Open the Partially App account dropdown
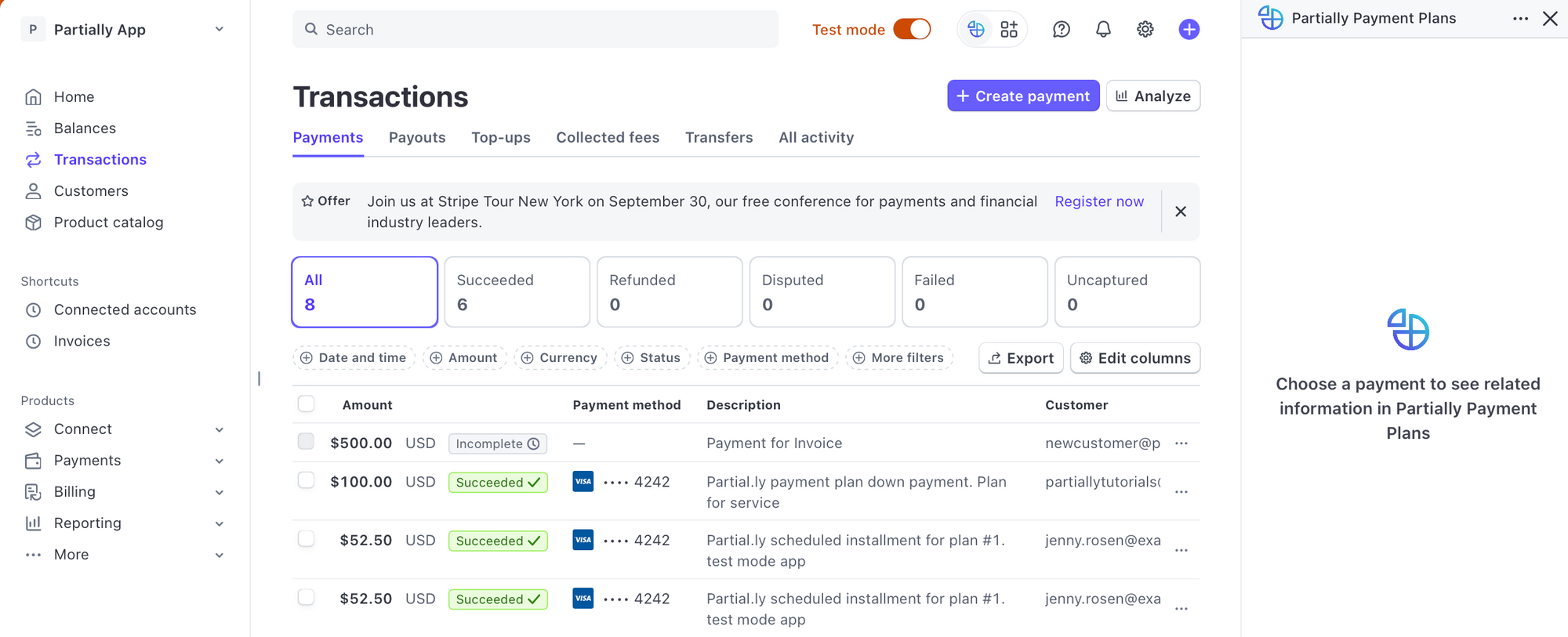Image resolution: width=1568 pixels, height=637 pixels. (220, 30)
